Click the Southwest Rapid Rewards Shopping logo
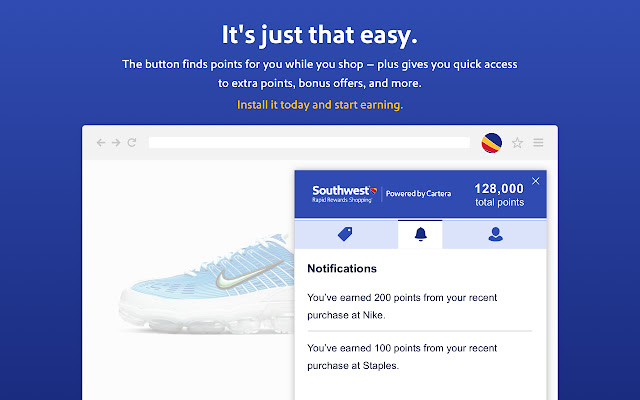The image size is (640, 400). point(342,194)
